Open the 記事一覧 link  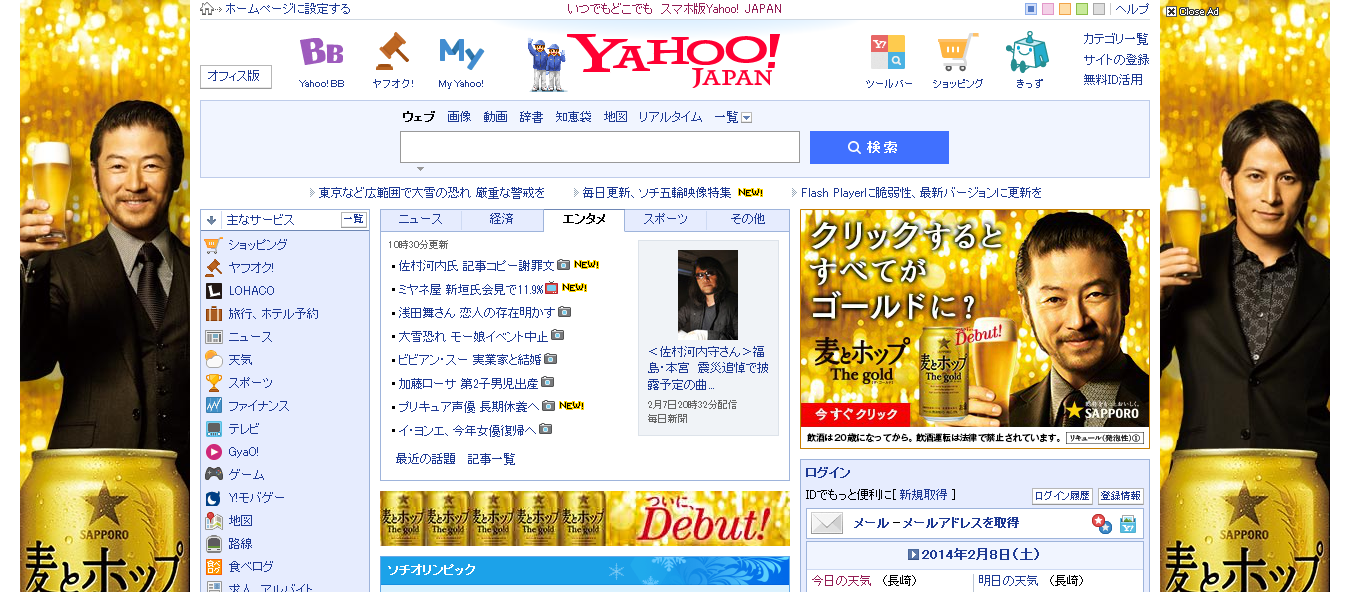coord(492,459)
